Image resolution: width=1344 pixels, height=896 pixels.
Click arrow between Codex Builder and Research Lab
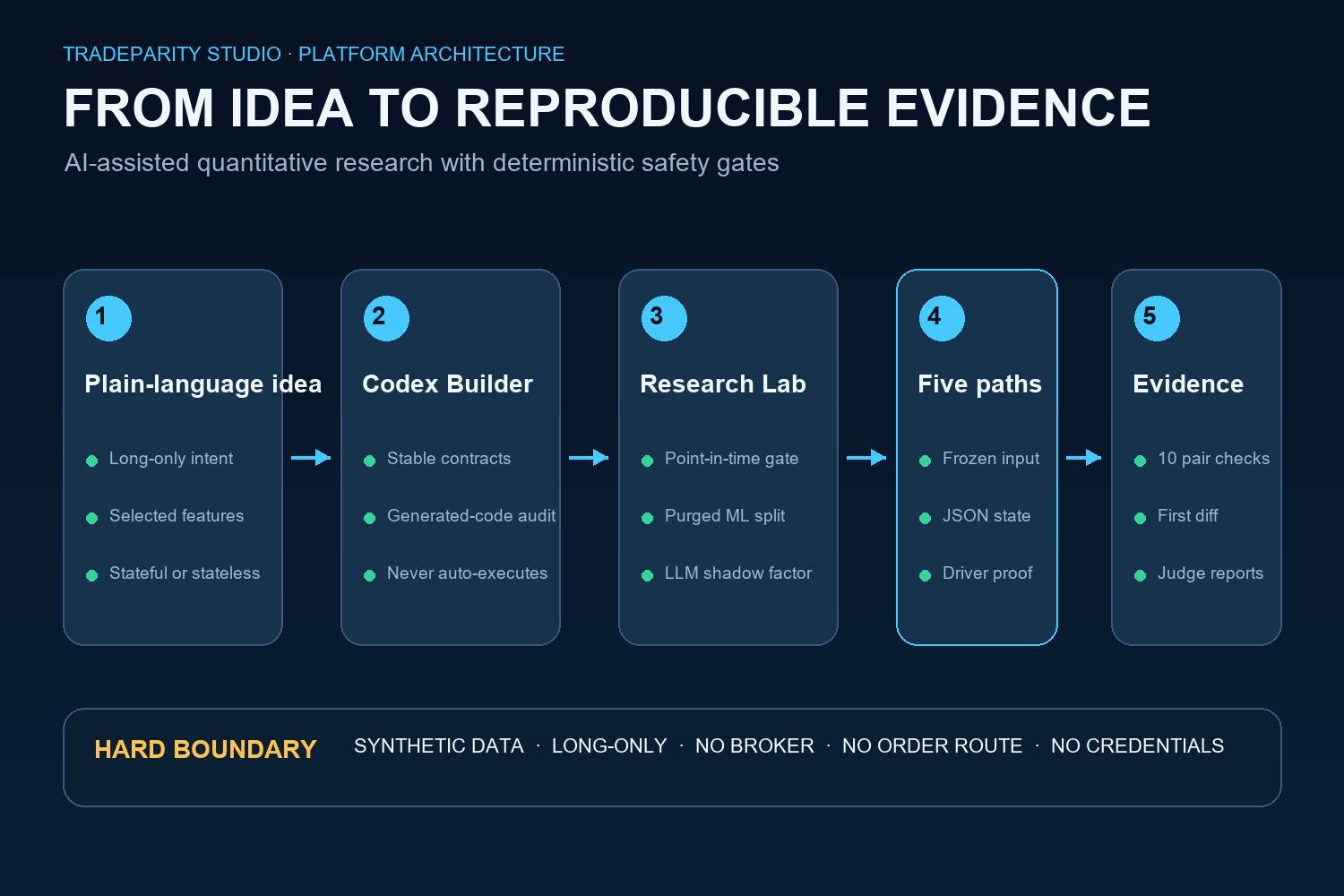tap(589, 458)
